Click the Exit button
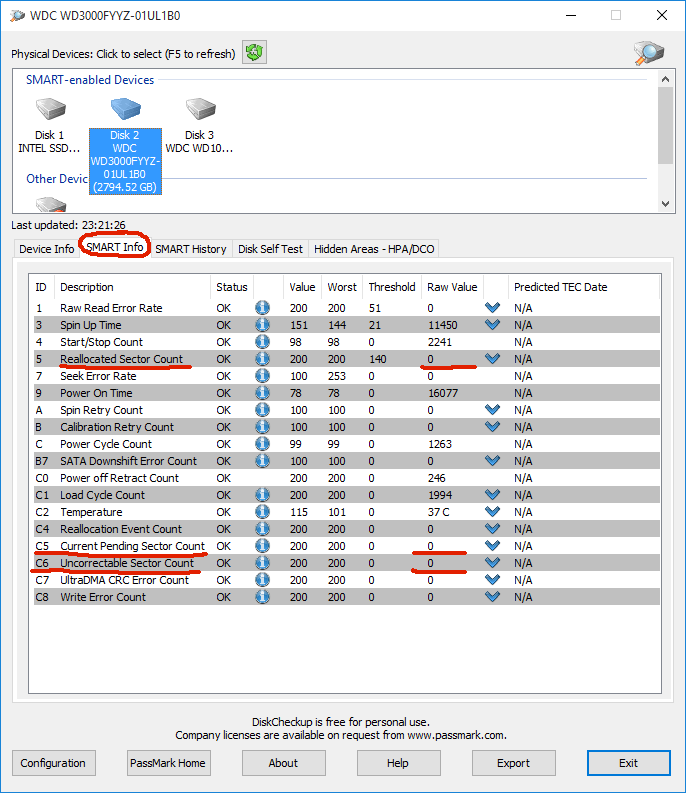Screen dimensions: 686x793 click(x=628, y=763)
